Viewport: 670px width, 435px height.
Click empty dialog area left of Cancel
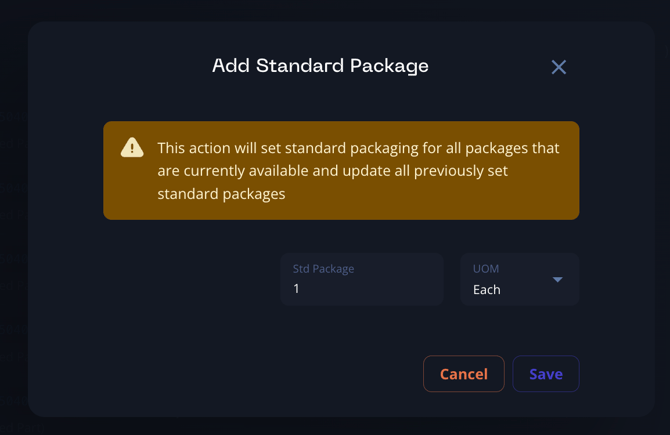[x=250, y=374]
